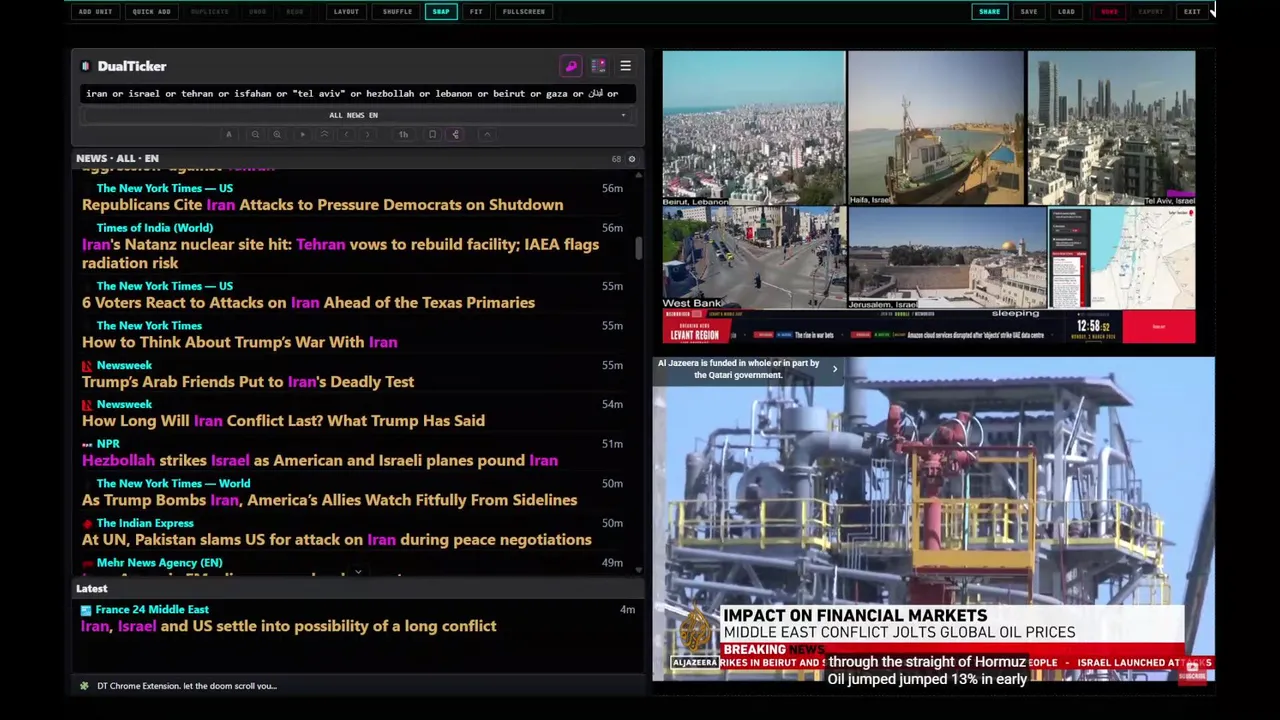Click the font size 'A' icon
Screen dimensions: 1280x720
pyautogui.click(x=229, y=134)
